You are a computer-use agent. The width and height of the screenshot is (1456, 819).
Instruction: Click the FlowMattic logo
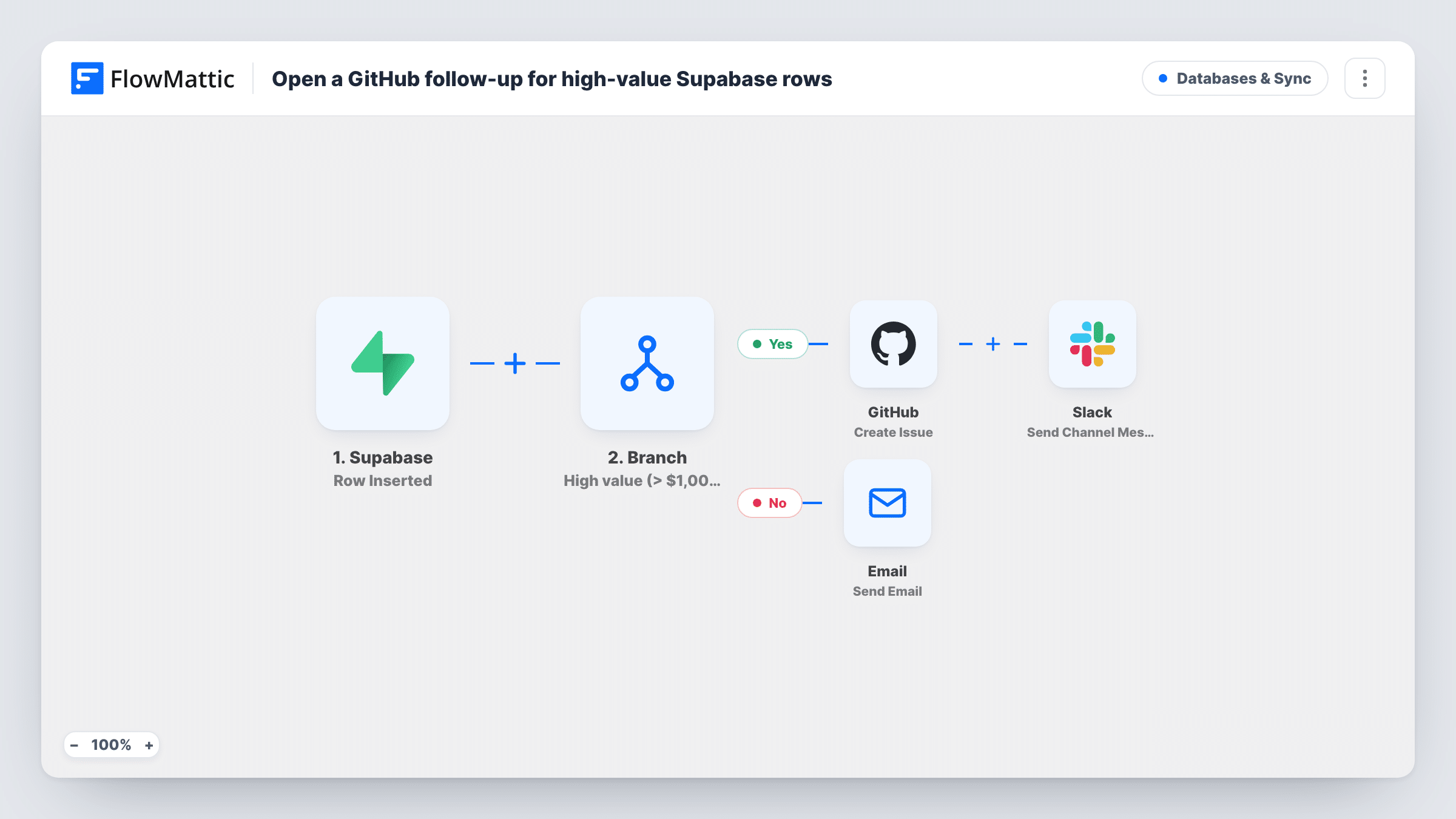(153, 79)
